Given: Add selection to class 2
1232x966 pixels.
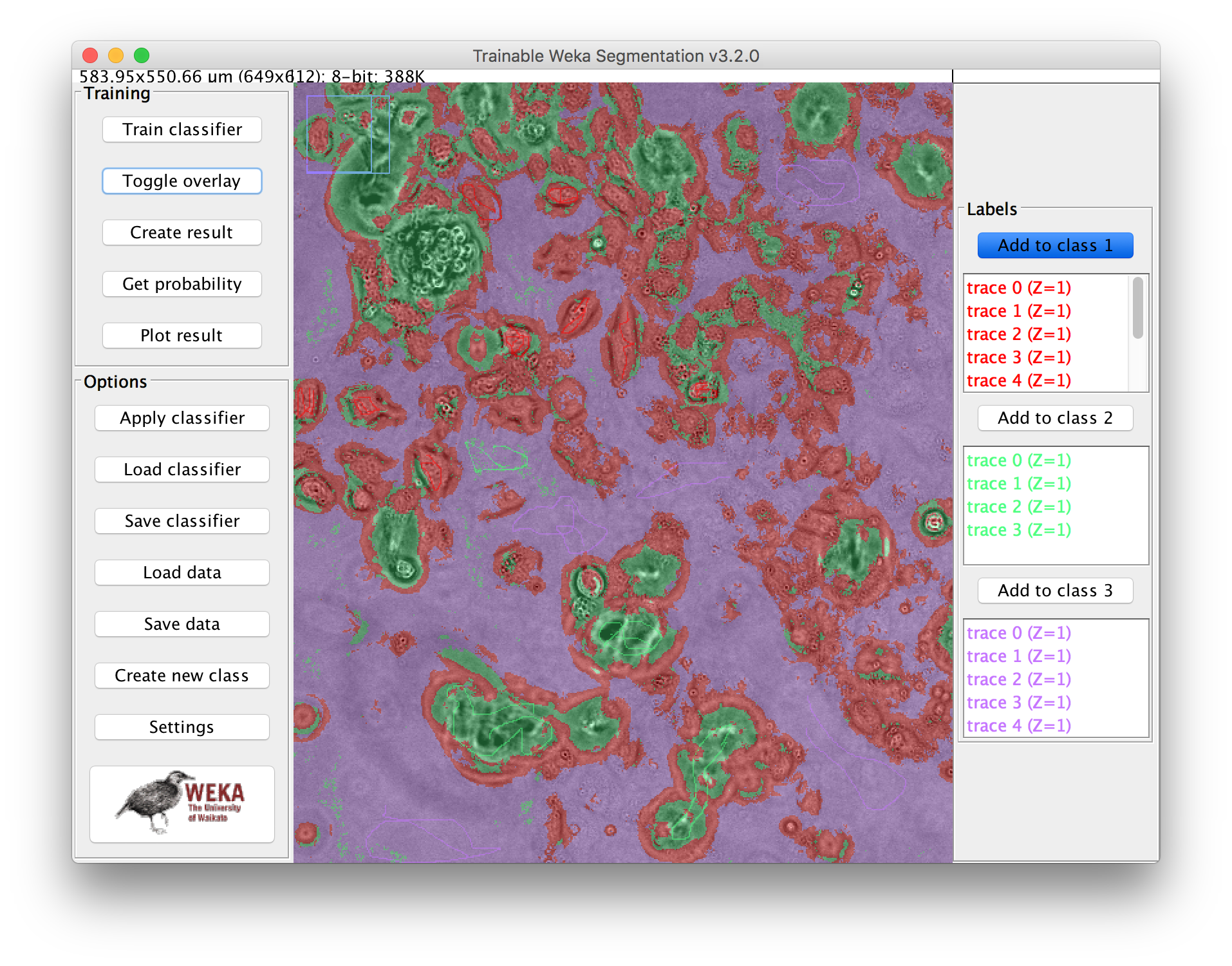Looking at the screenshot, I should [1054, 417].
